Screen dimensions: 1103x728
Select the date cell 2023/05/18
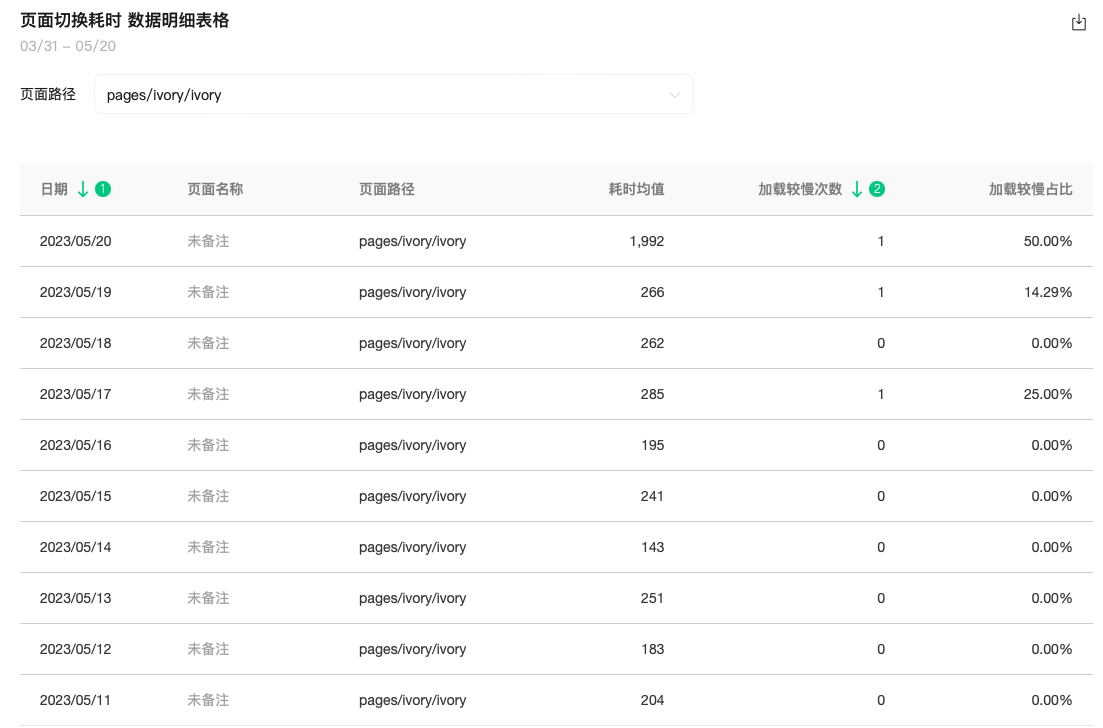point(75,343)
